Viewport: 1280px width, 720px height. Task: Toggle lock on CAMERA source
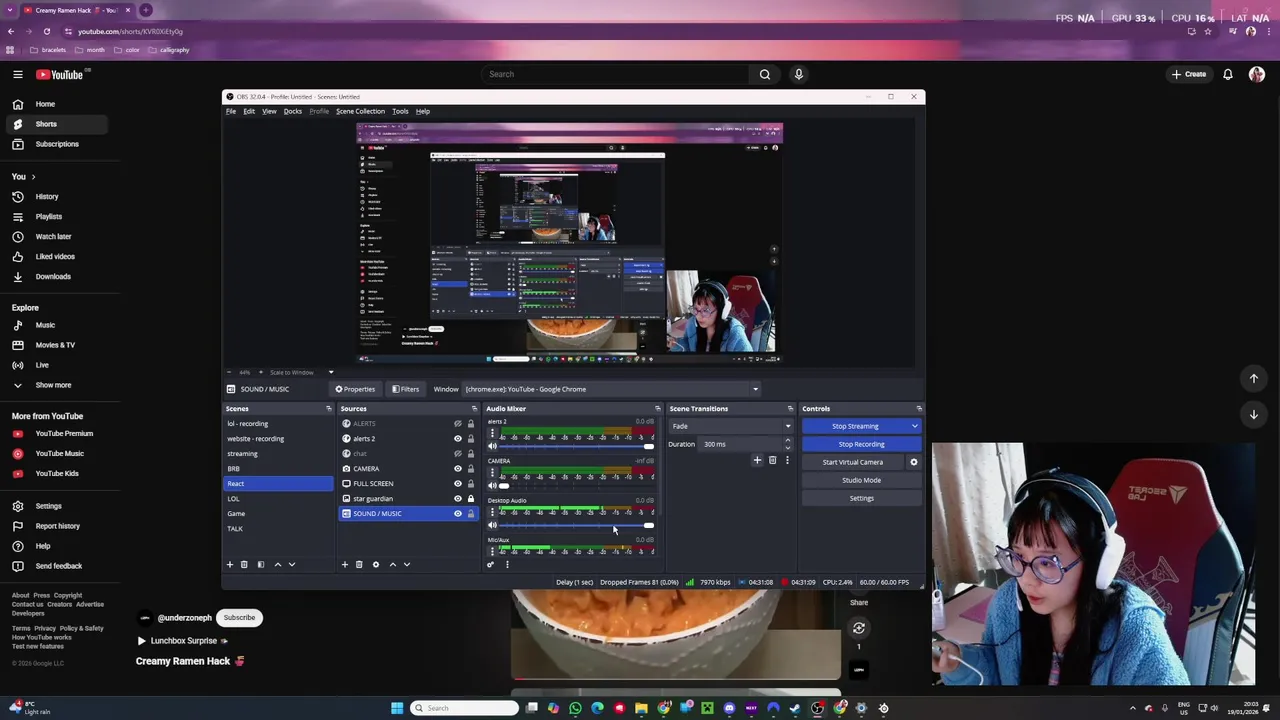(471, 468)
